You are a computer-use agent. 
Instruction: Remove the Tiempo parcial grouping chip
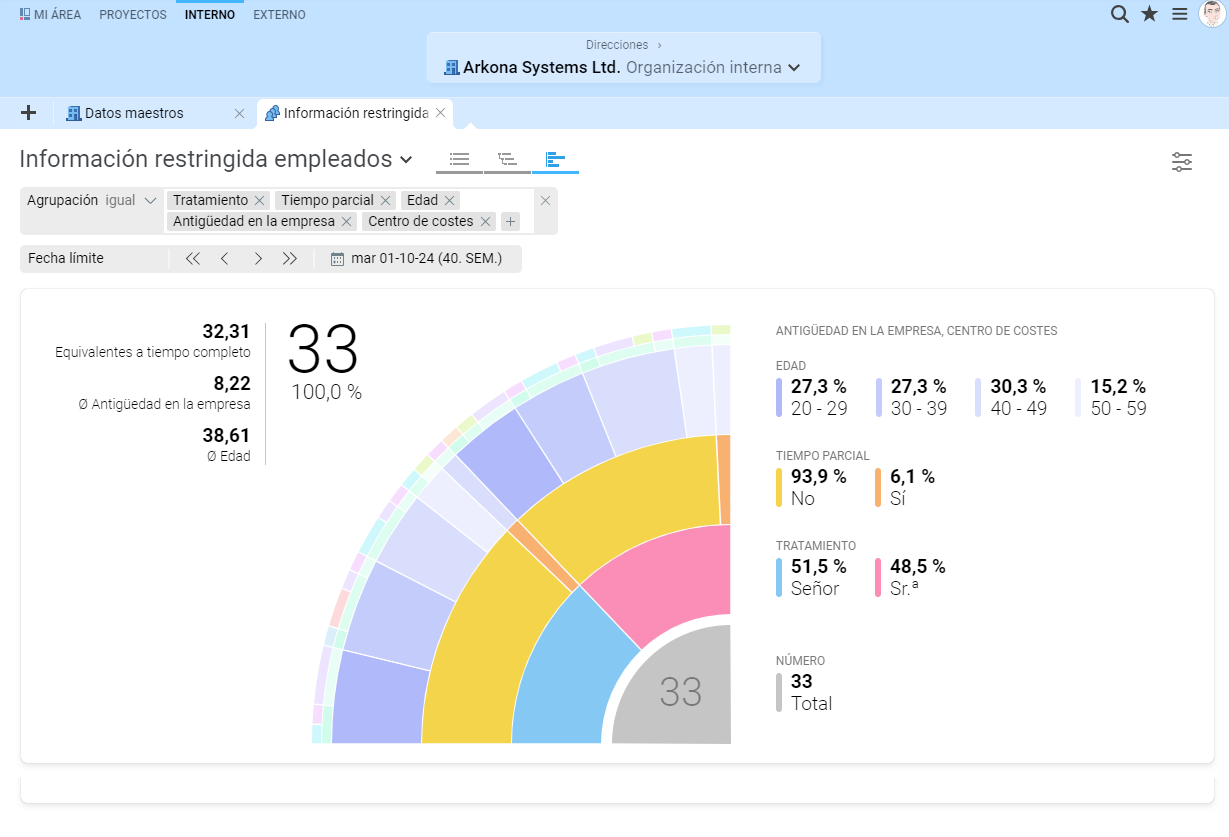[385, 201]
